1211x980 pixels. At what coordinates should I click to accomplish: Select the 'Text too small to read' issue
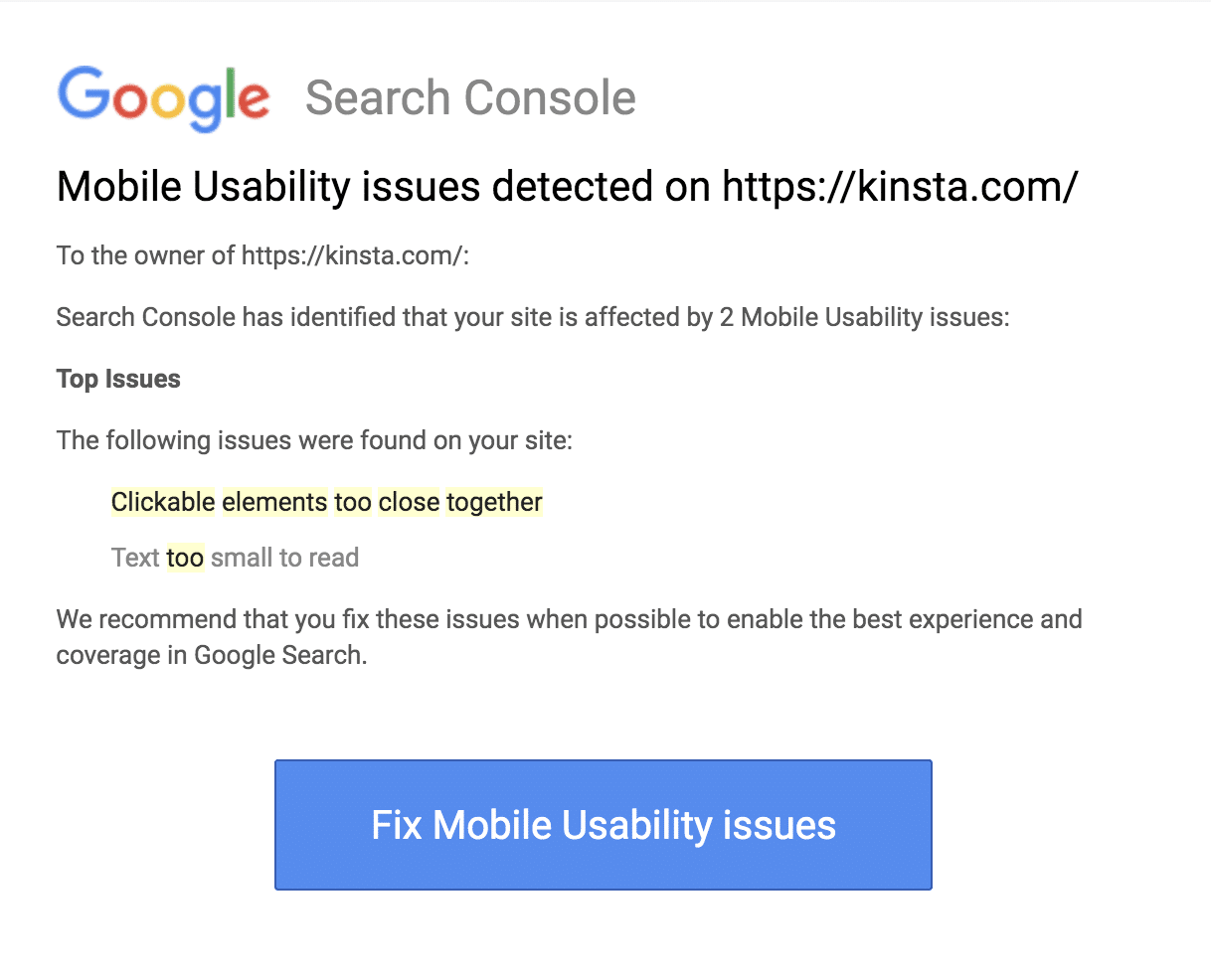click(235, 558)
